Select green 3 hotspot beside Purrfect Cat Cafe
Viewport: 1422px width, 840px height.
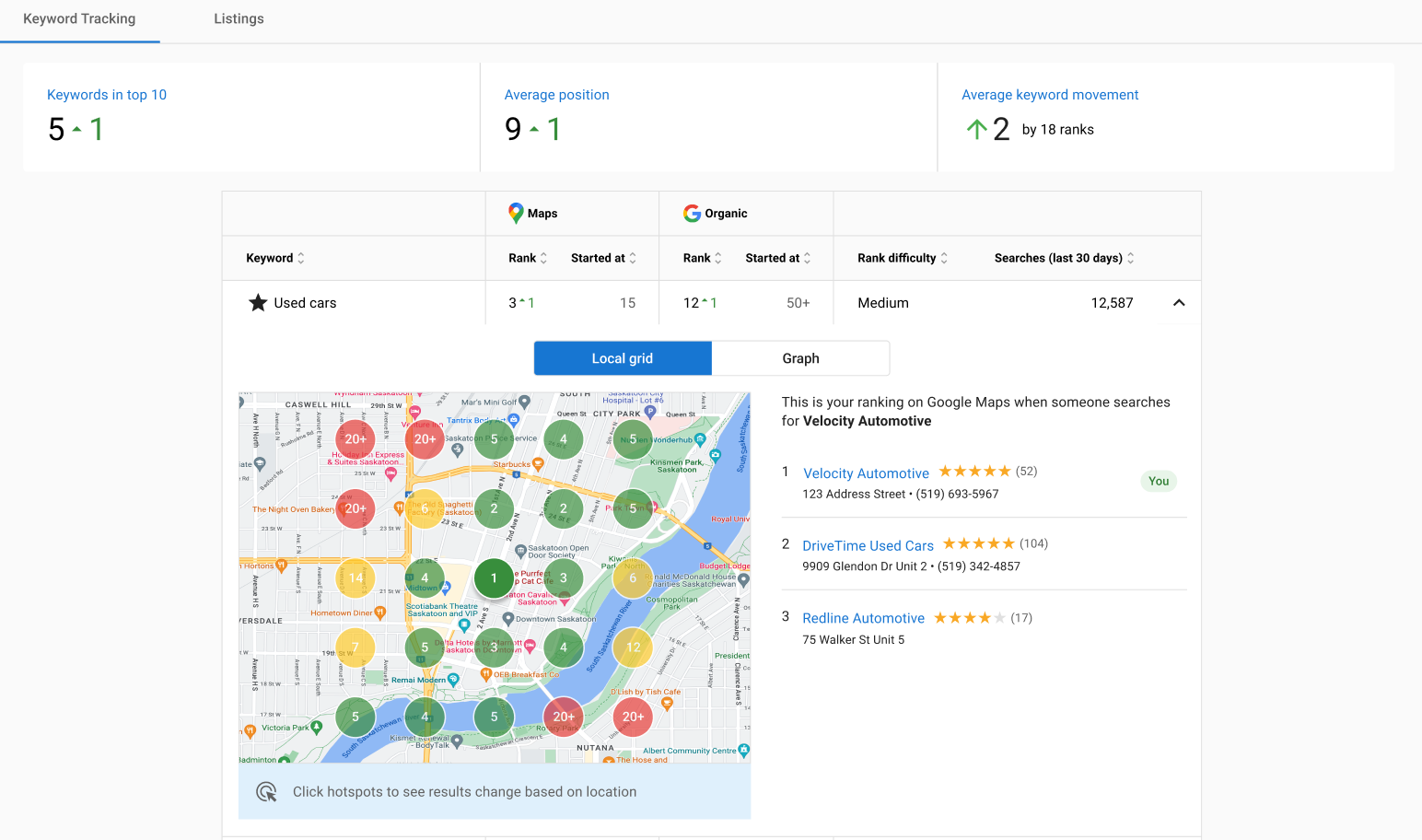[564, 578]
